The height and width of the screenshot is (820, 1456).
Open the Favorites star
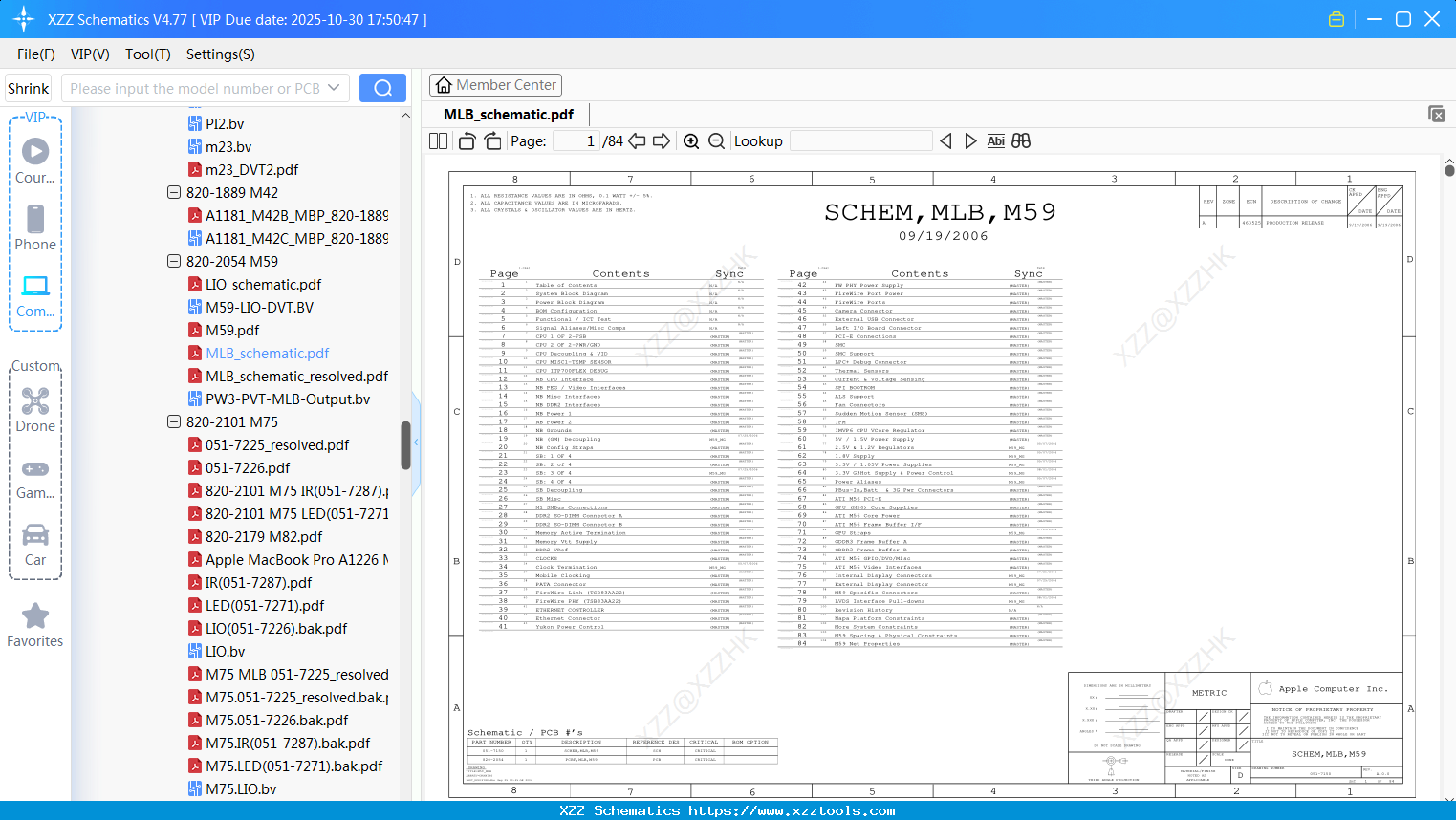point(35,625)
